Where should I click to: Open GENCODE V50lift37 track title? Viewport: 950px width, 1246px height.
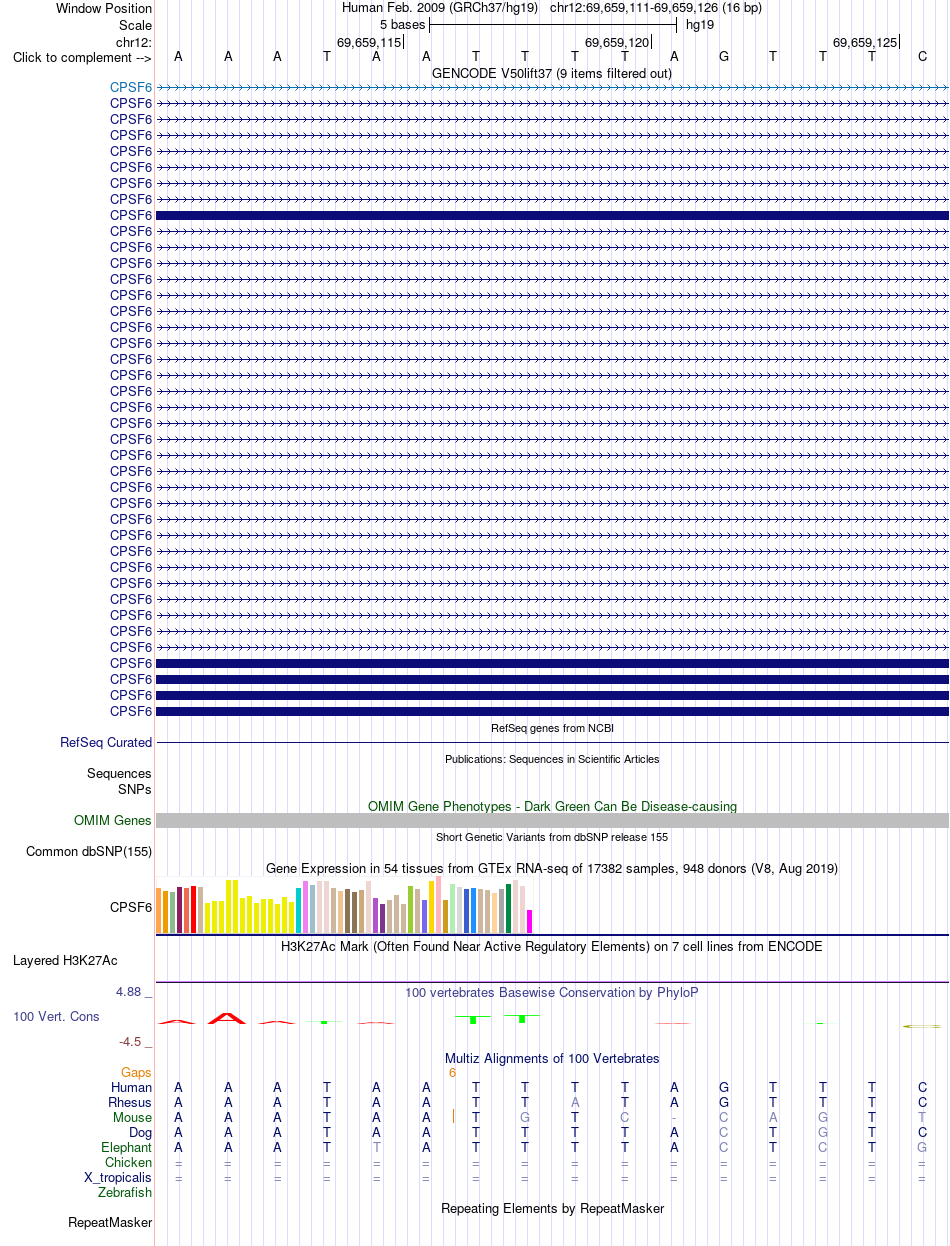552,73
